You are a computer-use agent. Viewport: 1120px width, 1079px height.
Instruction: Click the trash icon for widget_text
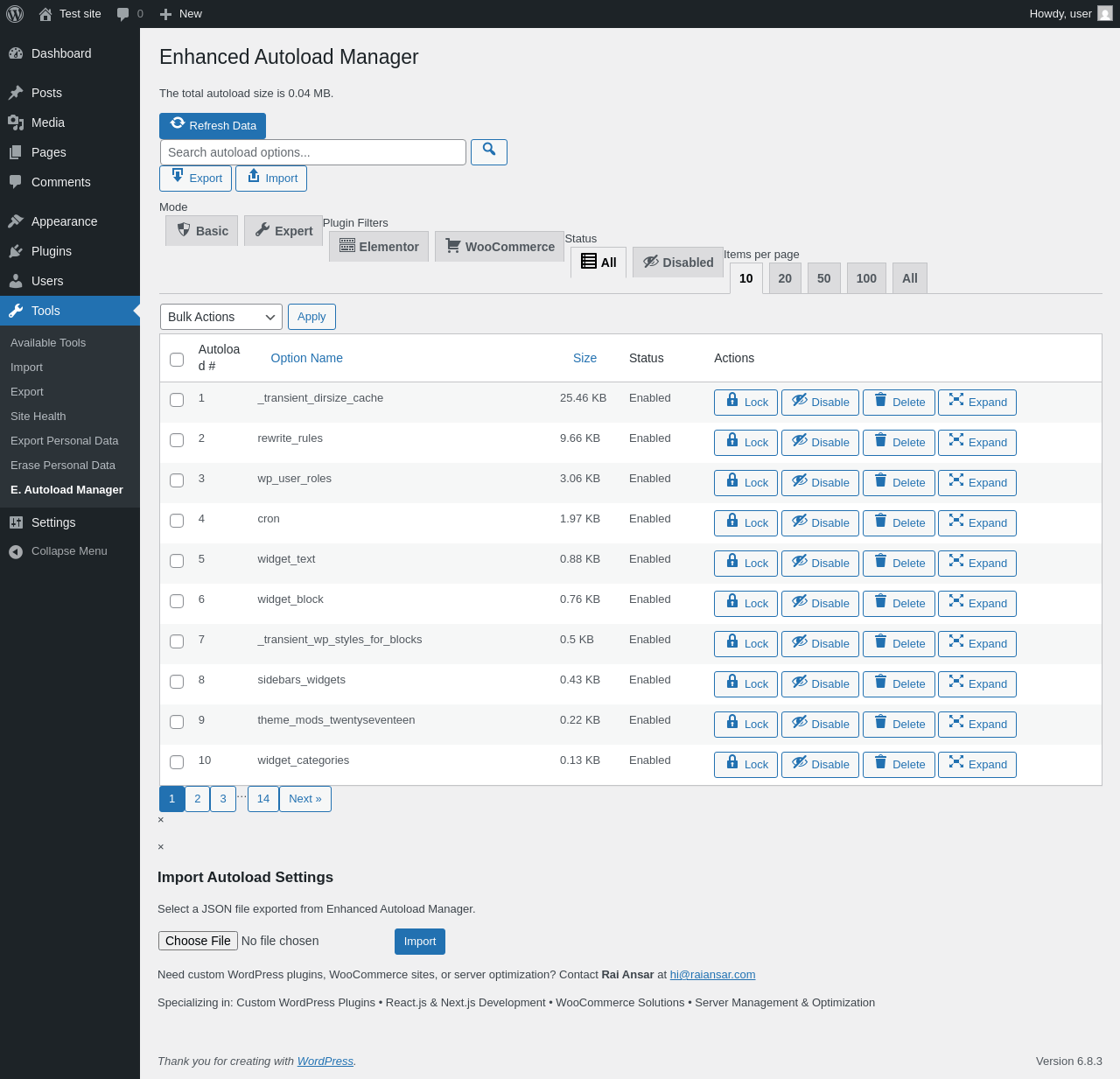(880, 560)
